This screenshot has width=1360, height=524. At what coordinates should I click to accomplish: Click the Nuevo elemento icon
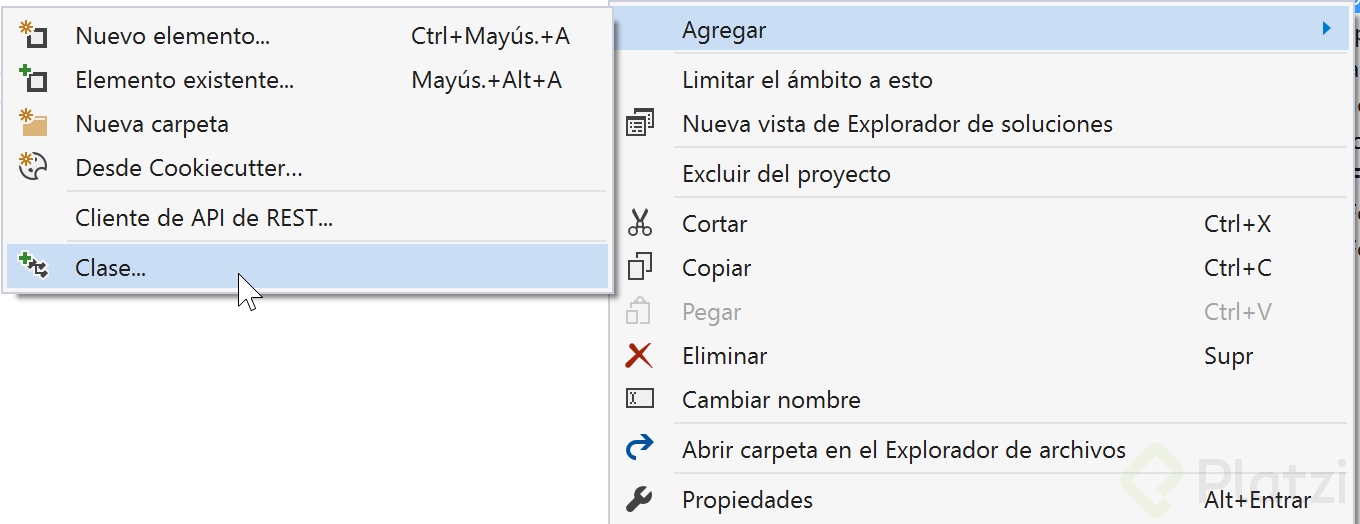coord(34,36)
